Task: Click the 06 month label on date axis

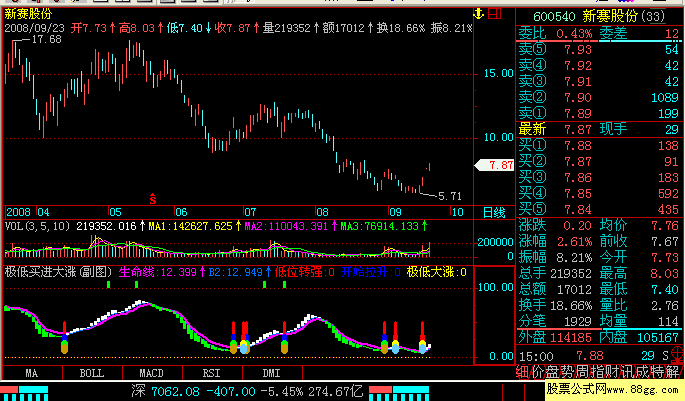Action: click(181, 212)
